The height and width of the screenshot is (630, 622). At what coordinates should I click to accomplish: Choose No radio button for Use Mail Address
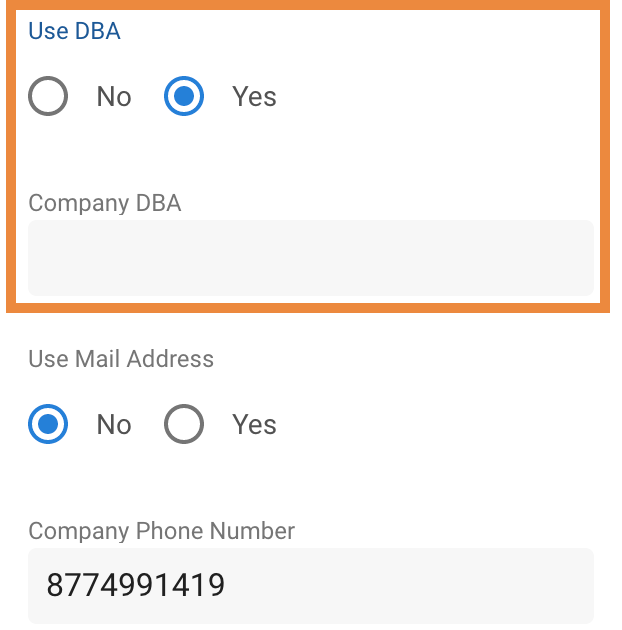[48, 424]
